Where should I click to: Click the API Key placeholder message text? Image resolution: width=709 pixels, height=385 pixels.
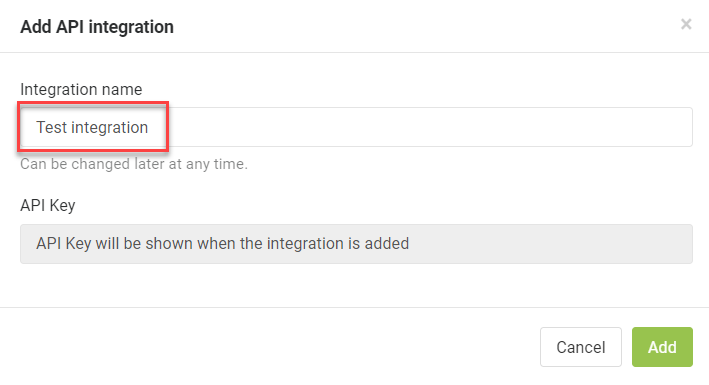[x=222, y=244]
